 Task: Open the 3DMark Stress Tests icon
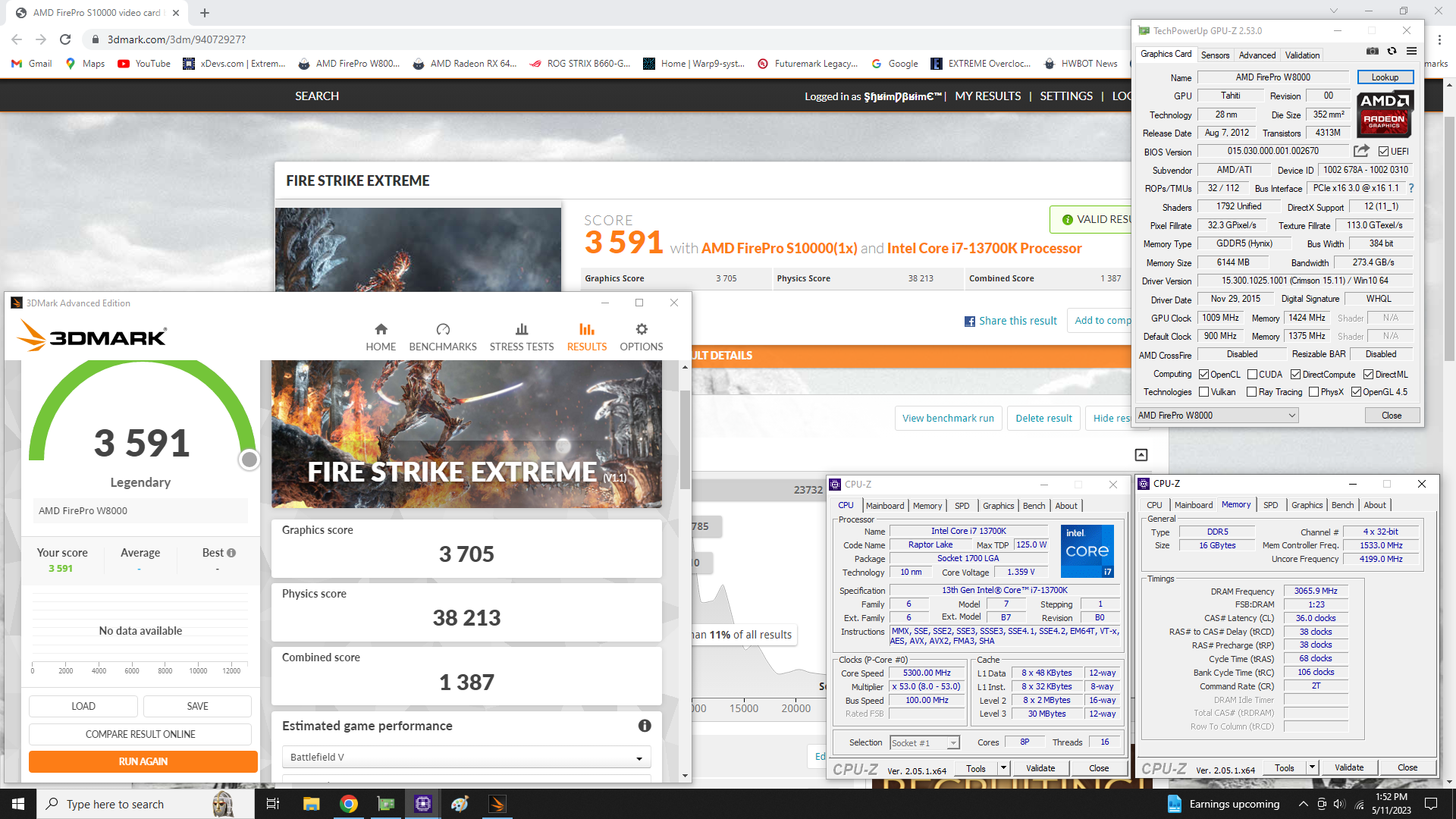point(522,329)
